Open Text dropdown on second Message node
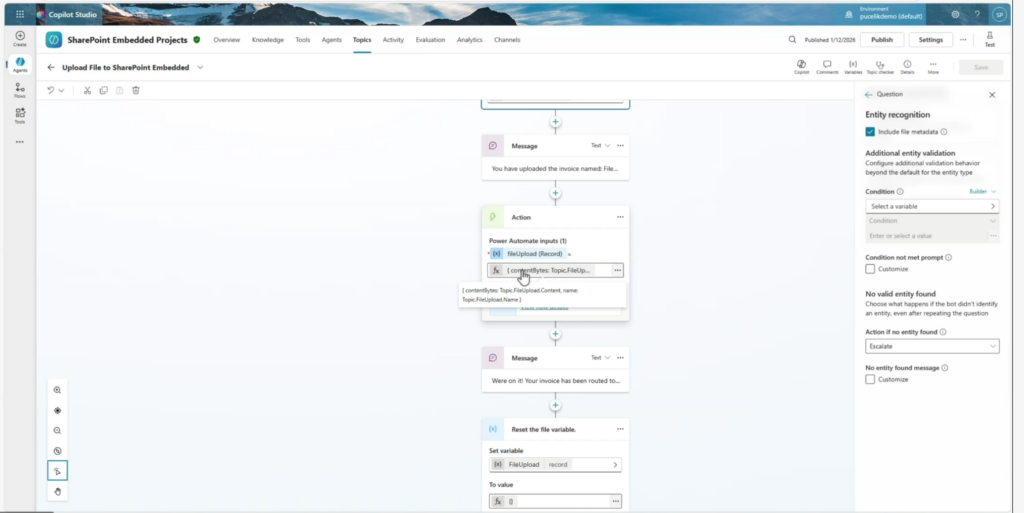 click(601, 358)
